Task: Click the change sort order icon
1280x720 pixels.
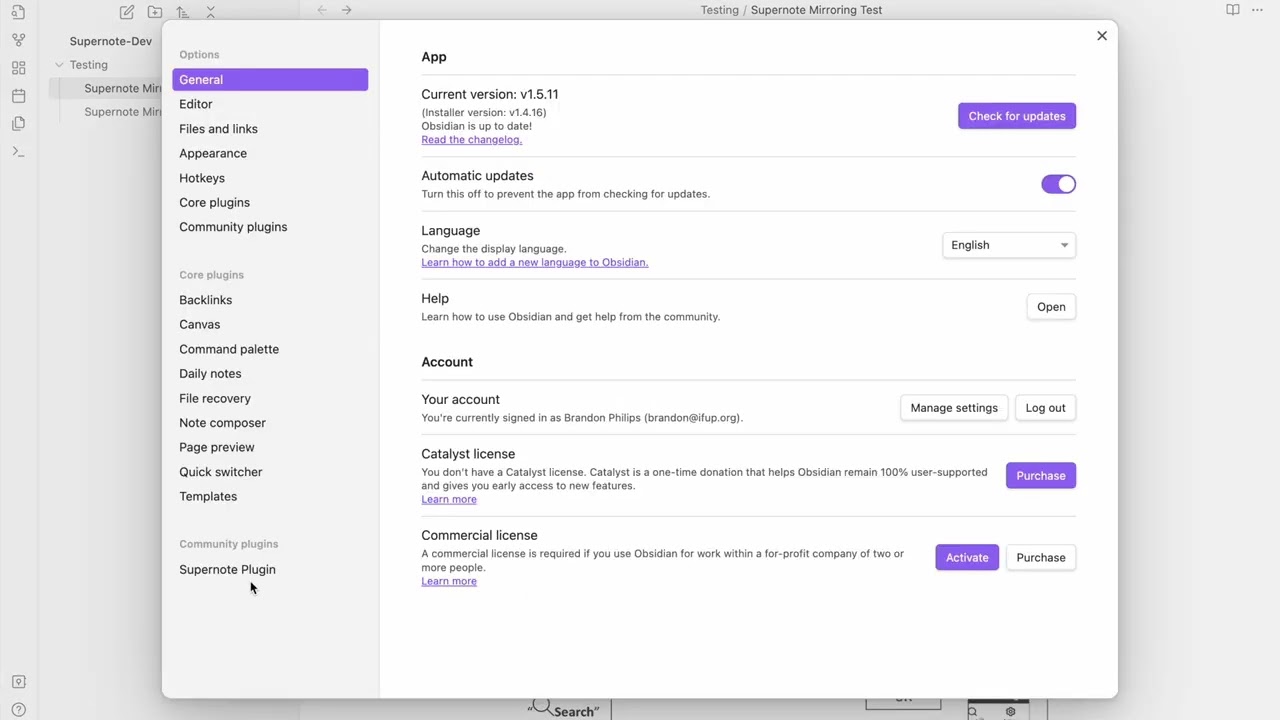Action: point(182,12)
